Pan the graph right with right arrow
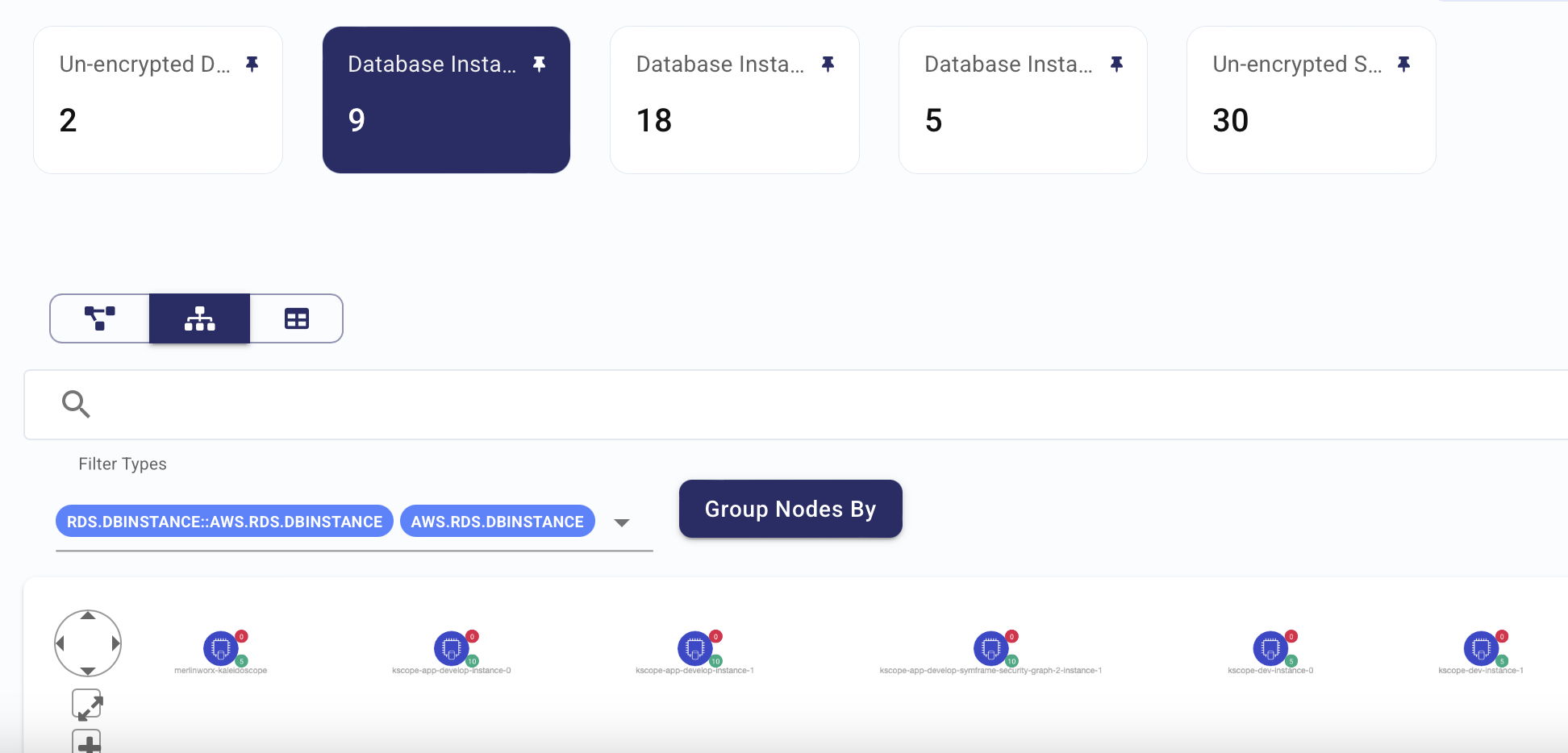This screenshot has height=753, width=1568. click(115, 643)
